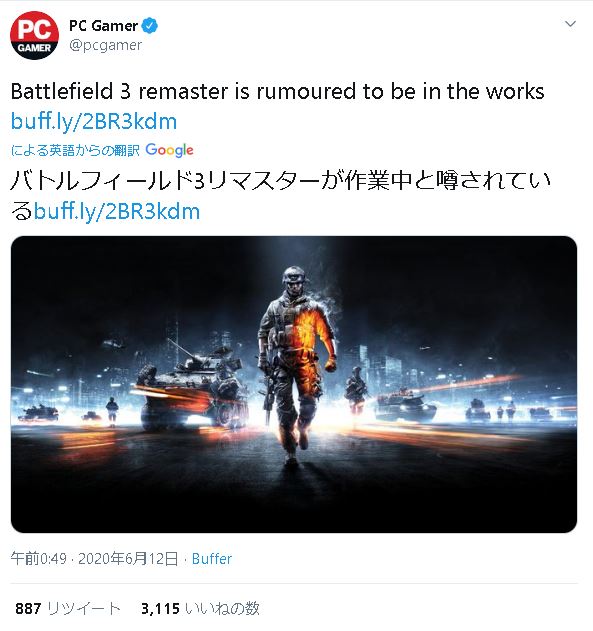Select the English Battlefield 3 remaster tweet text
Screen dimensions: 593x631
click(x=278, y=91)
